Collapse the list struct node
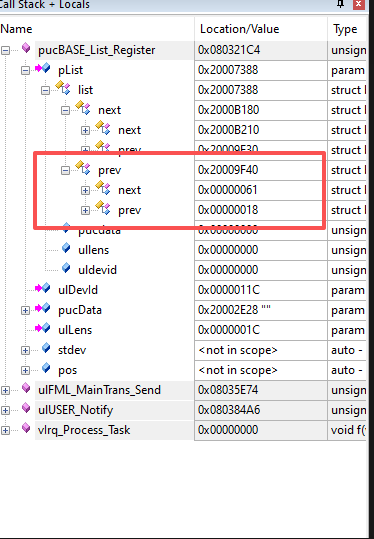Viewport: 374px width, 539px height. [45, 90]
